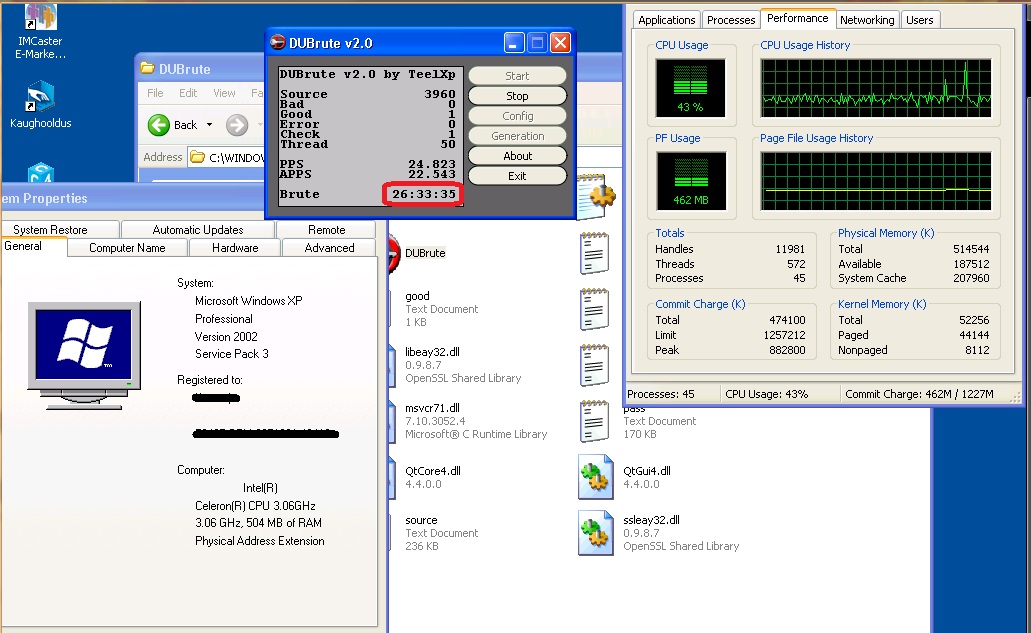Select the file named 'ssleay32.dll'
Image resolution: width=1031 pixels, height=633 pixels.
[x=652, y=519]
